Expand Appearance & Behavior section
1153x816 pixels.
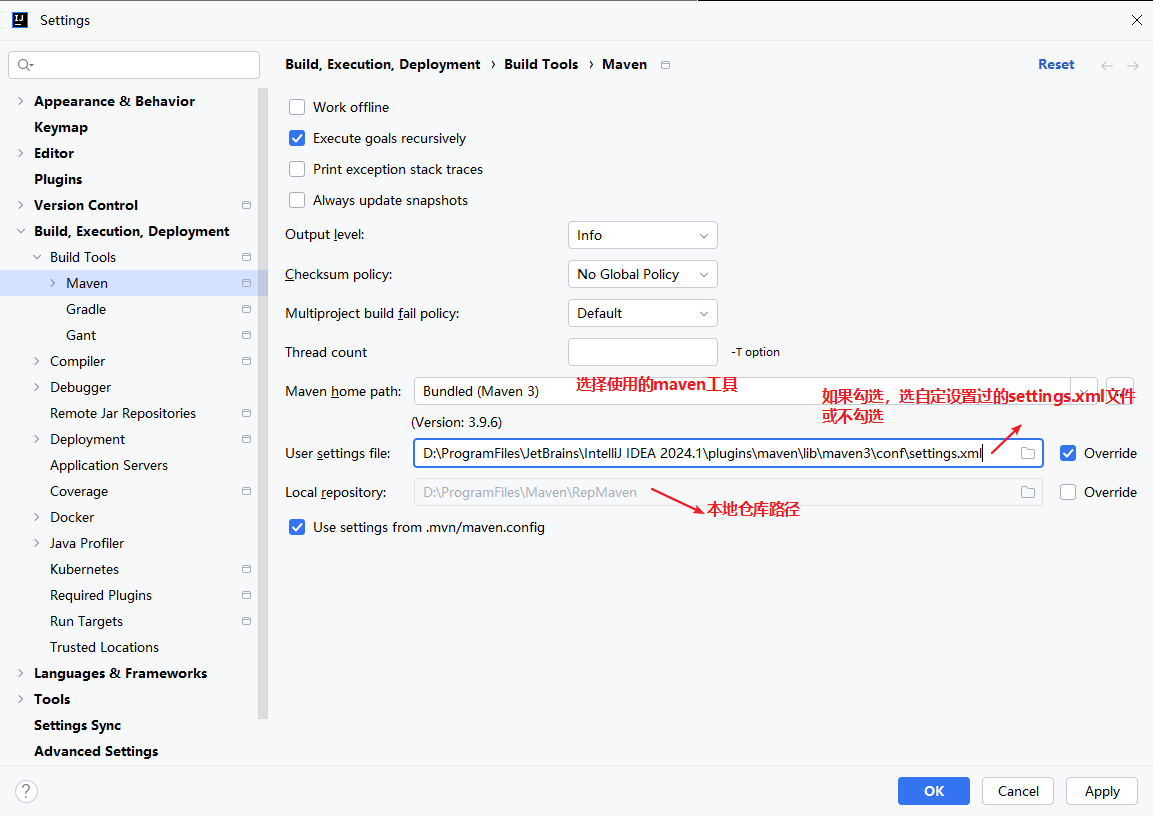click(21, 101)
